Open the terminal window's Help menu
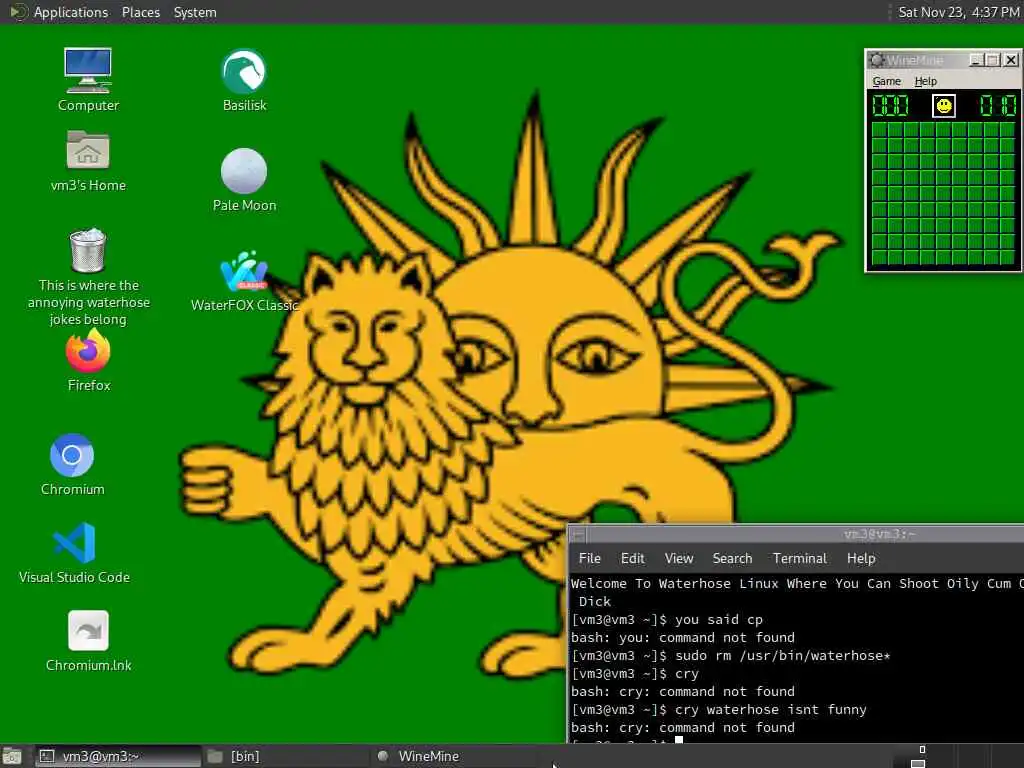Screen dimensions: 1024x768 tap(861, 558)
